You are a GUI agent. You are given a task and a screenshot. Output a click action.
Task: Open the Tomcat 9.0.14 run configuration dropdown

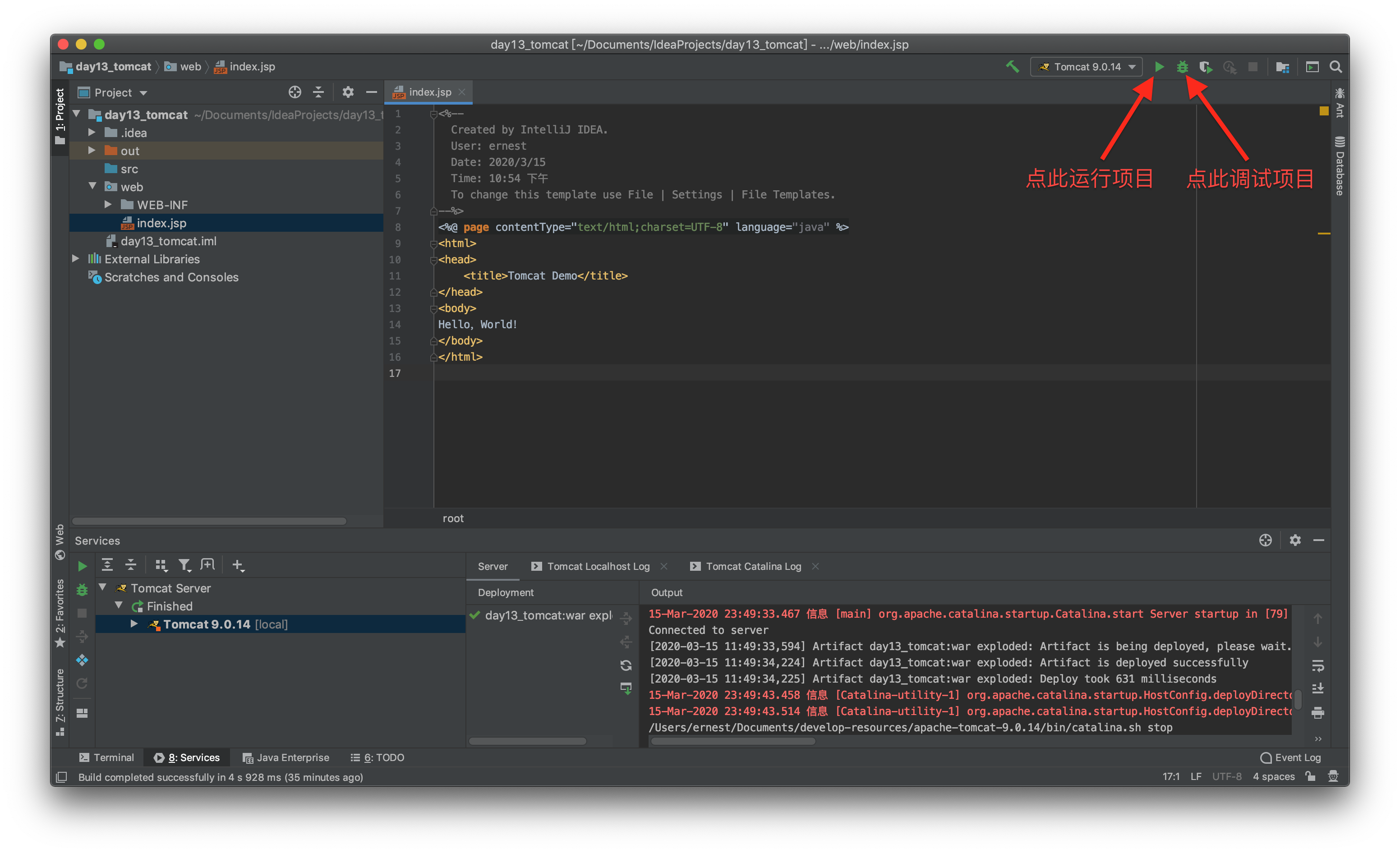coord(1087,67)
